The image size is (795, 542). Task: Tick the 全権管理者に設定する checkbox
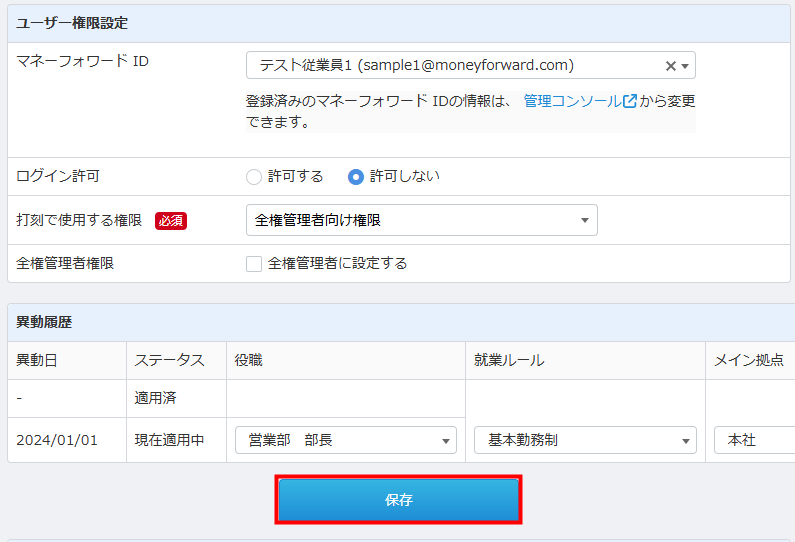(254, 264)
